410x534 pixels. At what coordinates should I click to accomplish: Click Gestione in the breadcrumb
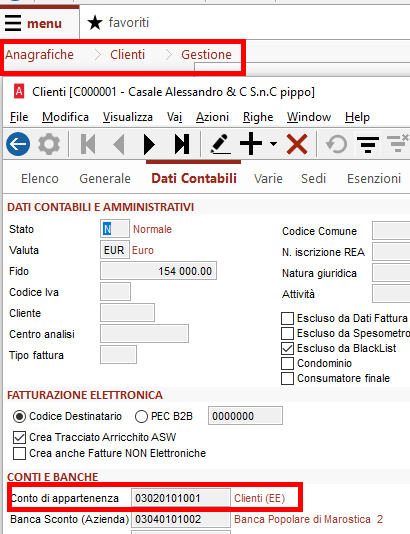[206, 54]
